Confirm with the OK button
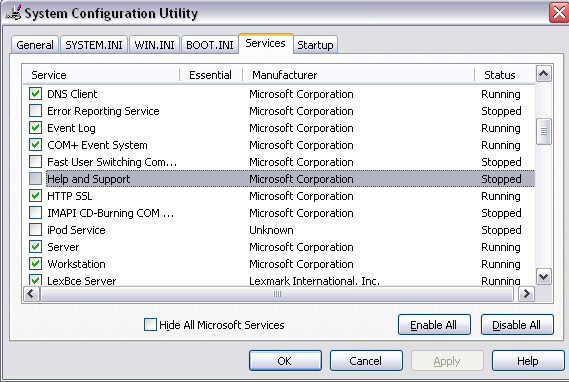The image size is (569, 382). 285,361
